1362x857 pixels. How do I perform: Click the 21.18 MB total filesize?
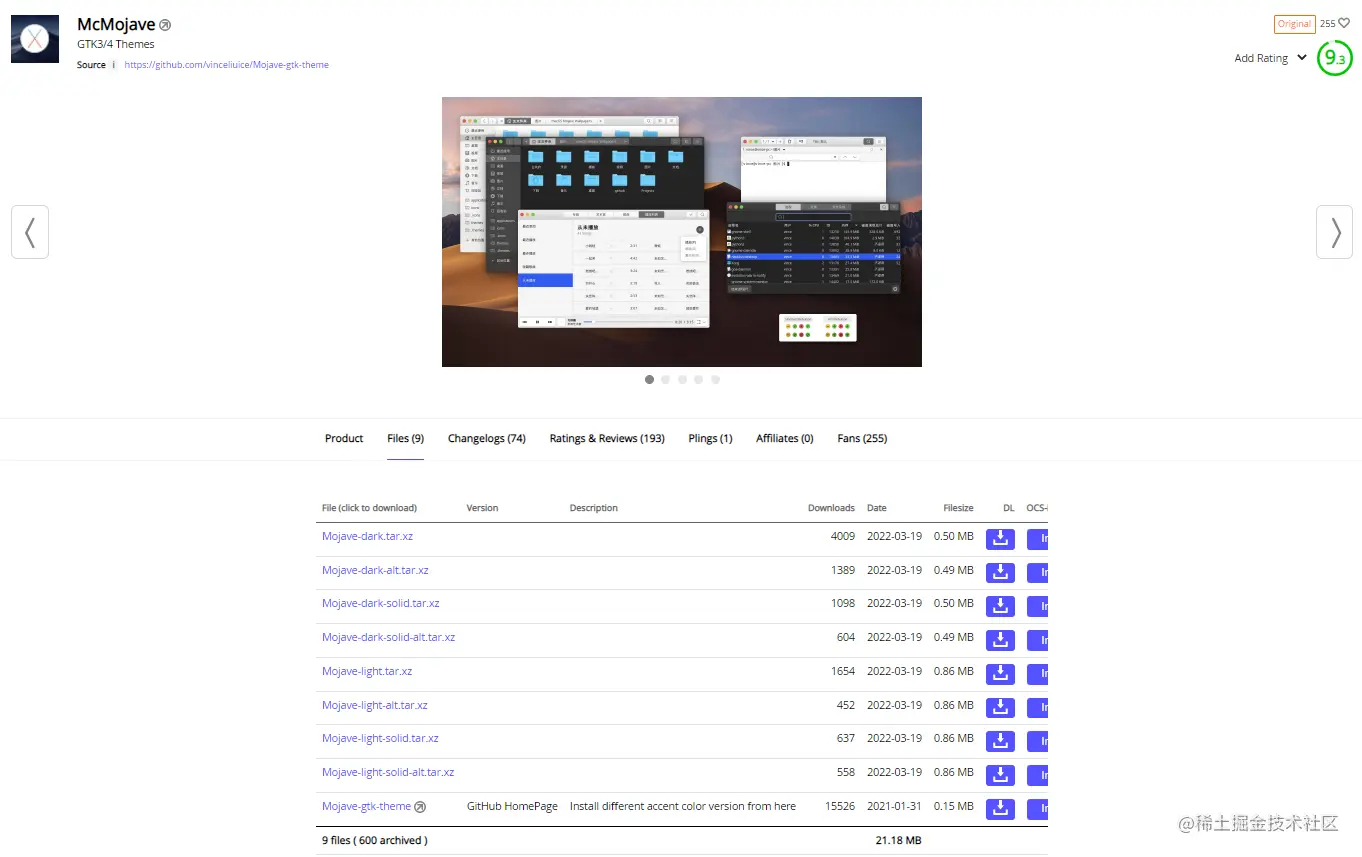pyautogui.click(x=898, y=841)
